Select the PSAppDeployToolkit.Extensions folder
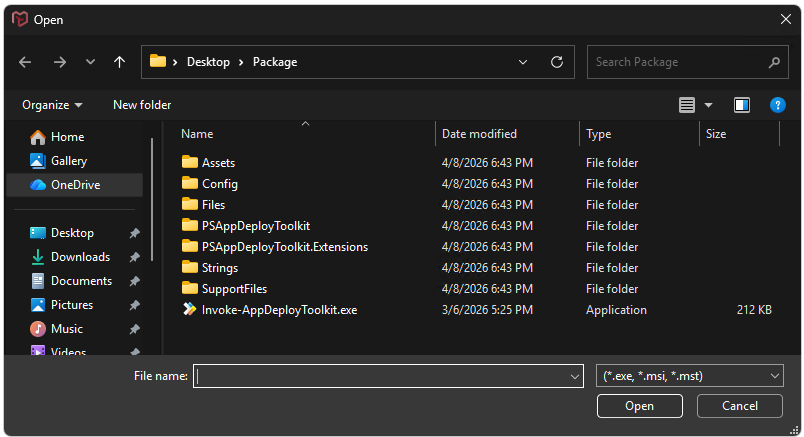The image size is (804, 437). pyautogui.click(x=284, y=247)
